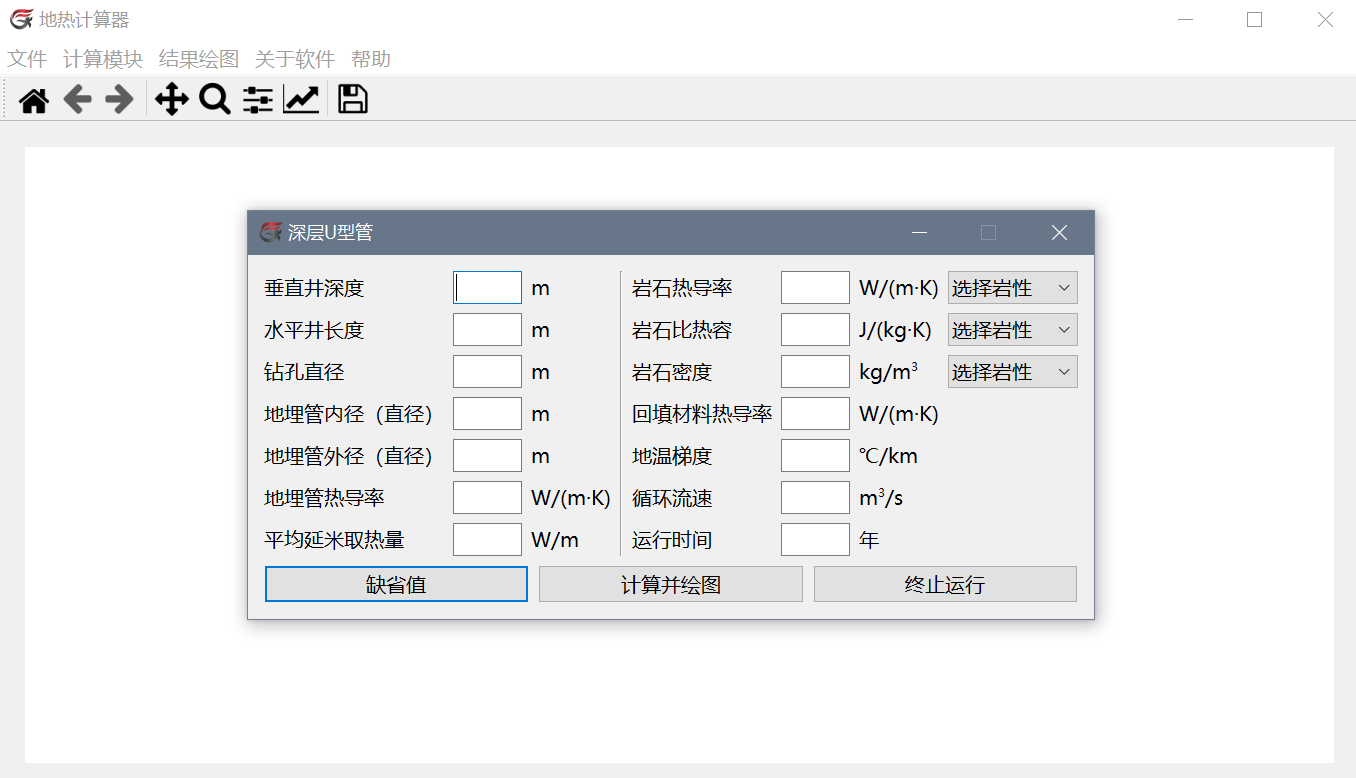Focus the 地埋管热导率 input field
The width and height of the screenshot is (1356, 778).
pos(487,498)
